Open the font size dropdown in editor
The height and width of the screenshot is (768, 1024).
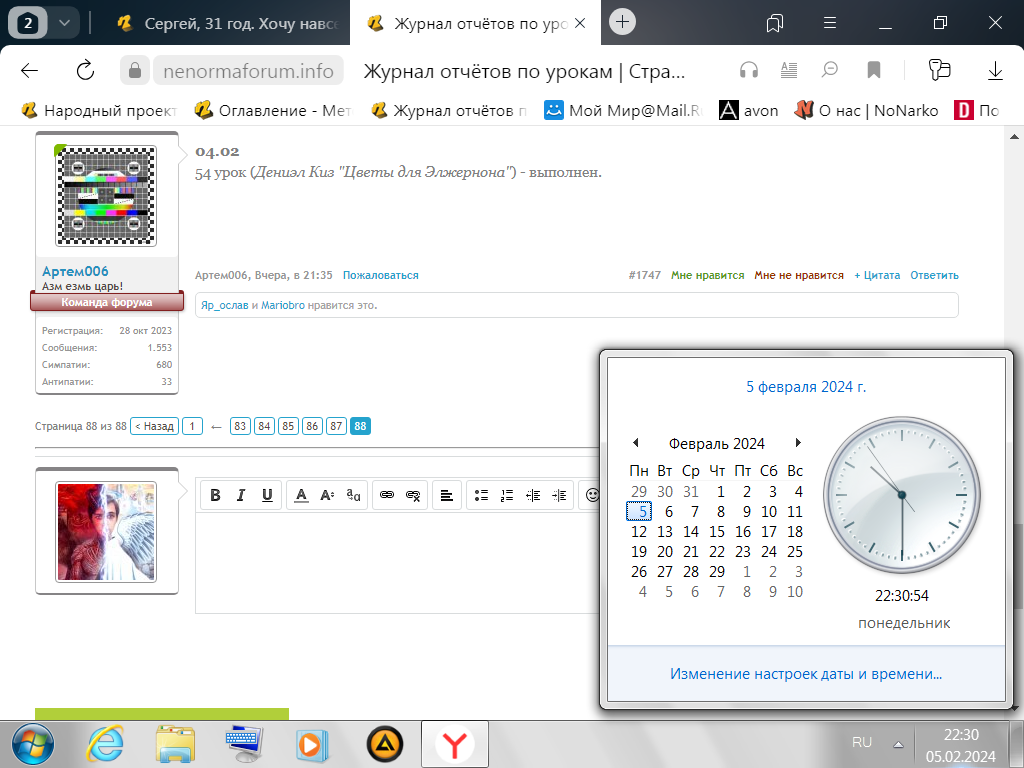tap(327, 495)
